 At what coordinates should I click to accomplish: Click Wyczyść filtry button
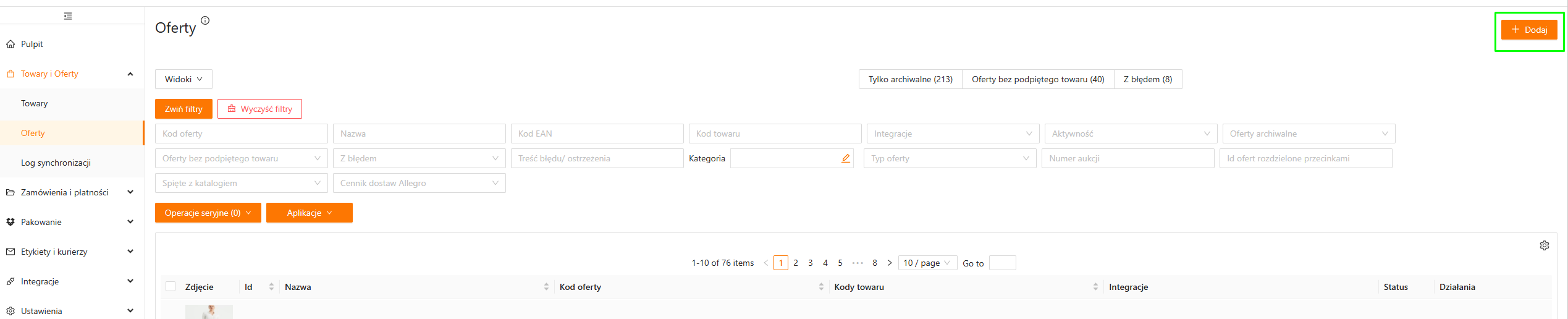(259, 109)
